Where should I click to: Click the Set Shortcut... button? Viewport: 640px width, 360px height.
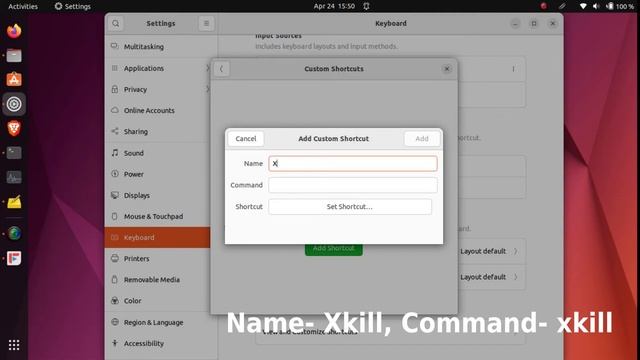tap(350, 207)
